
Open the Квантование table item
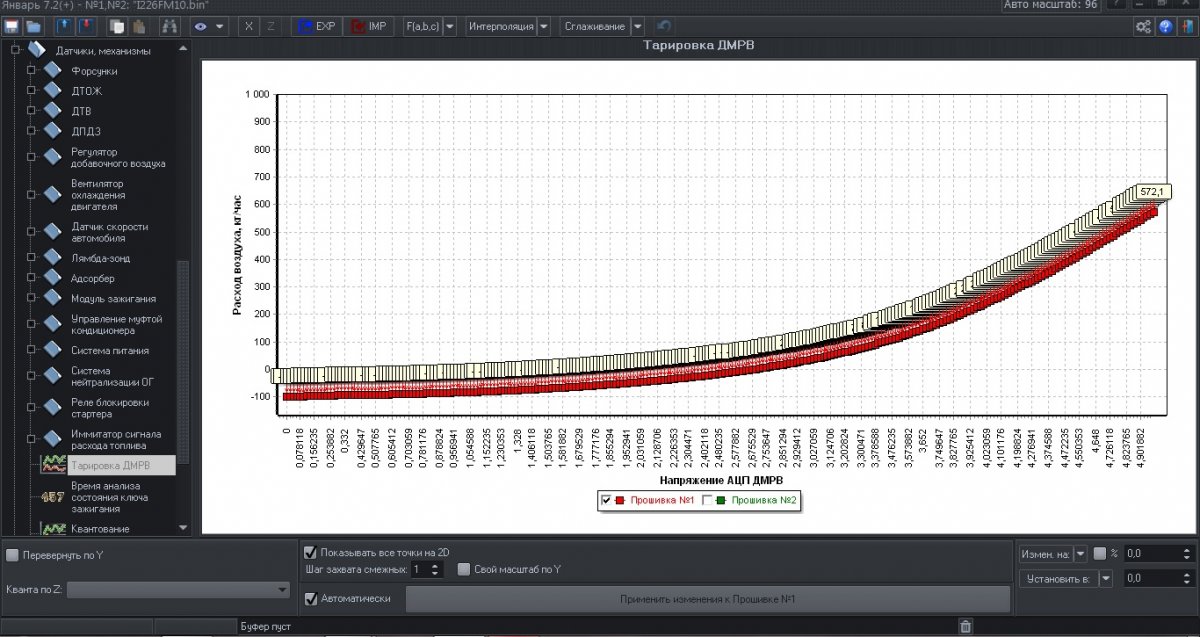point(100,528)
